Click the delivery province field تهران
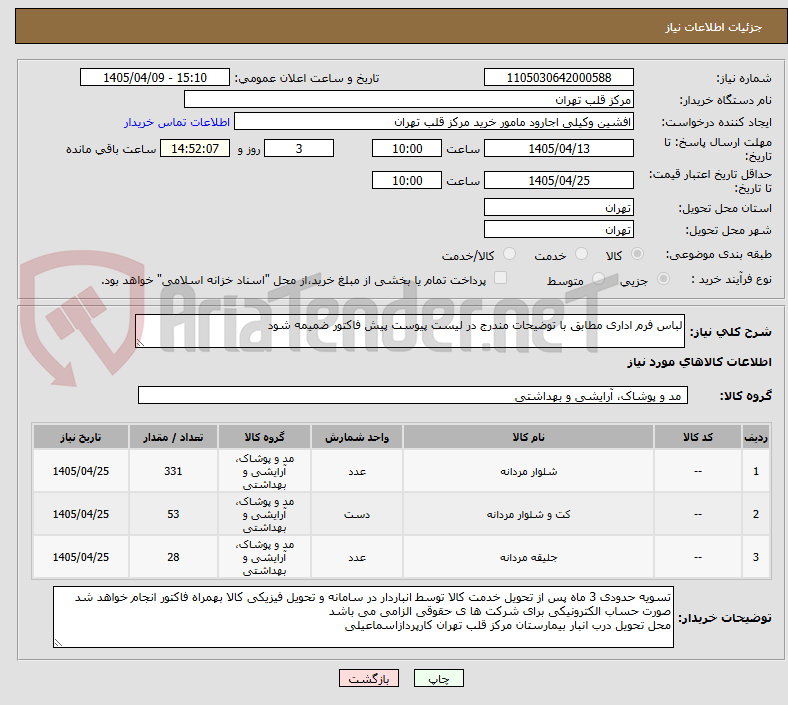This screenshot has width=788, height=705. 558,208
